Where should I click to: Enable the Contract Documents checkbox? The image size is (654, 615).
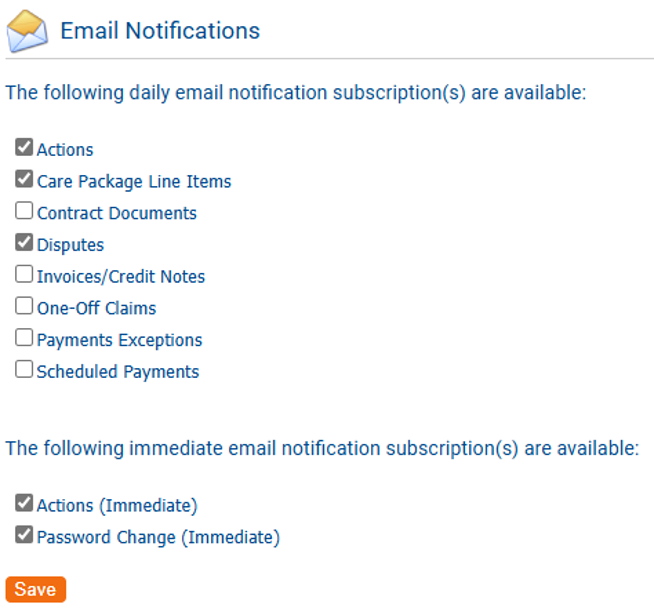click(x=24, y=212)
